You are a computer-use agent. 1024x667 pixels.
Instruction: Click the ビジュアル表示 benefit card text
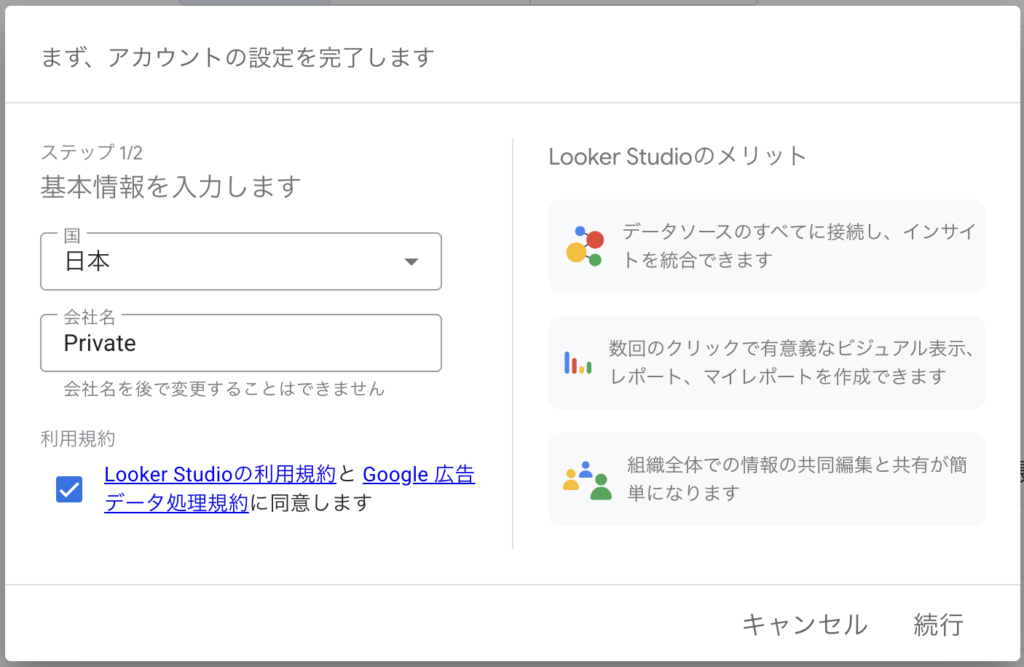790,363
